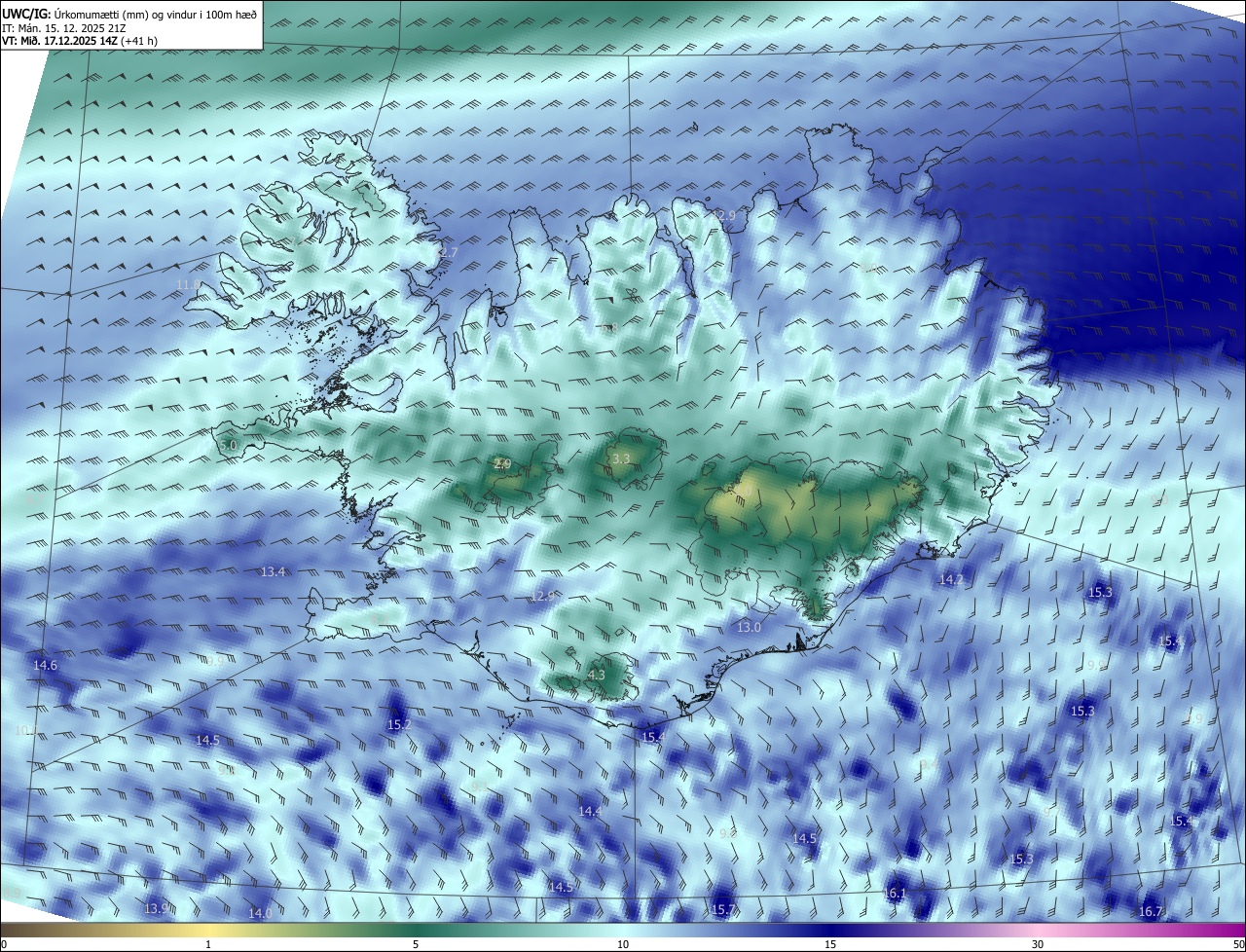Click the '14.0' value label on the map

click(x=260, y=913)
